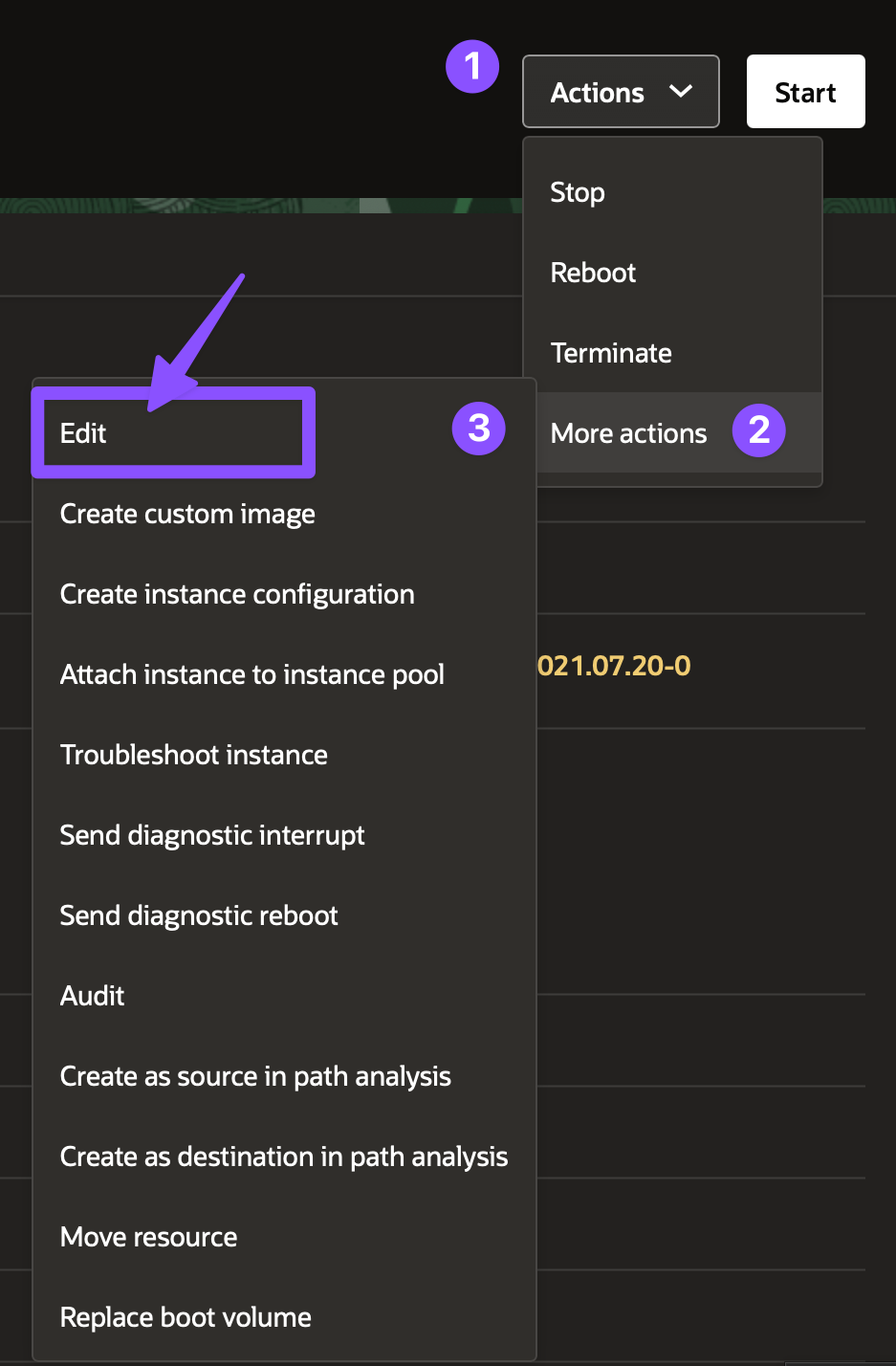Expand the More actions submenu
The width and height of the screenshot is (896, 1366).
673,433
